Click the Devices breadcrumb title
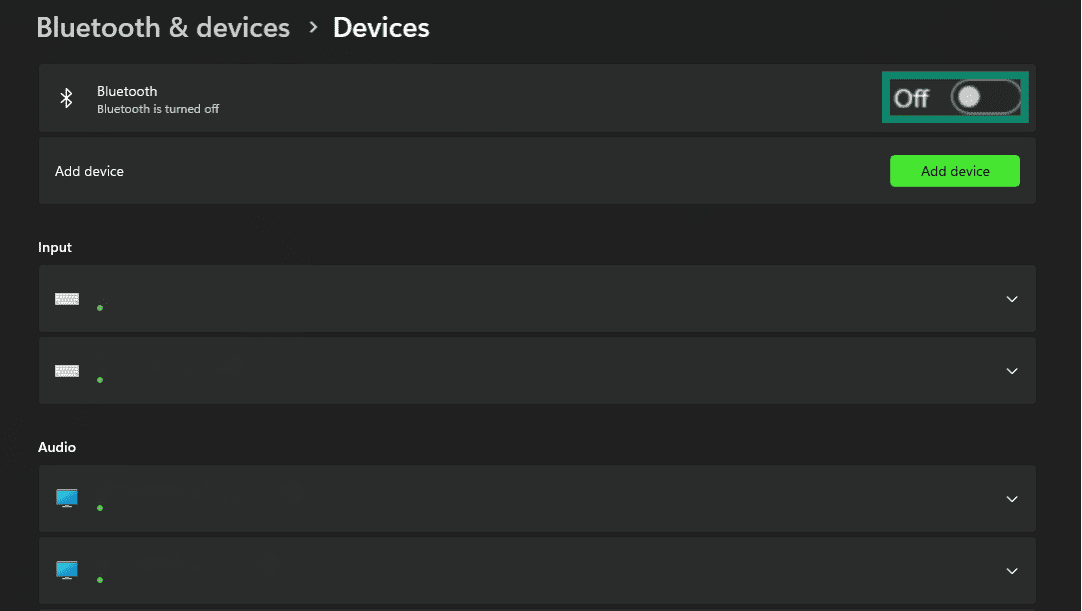 tap(381, 28)
